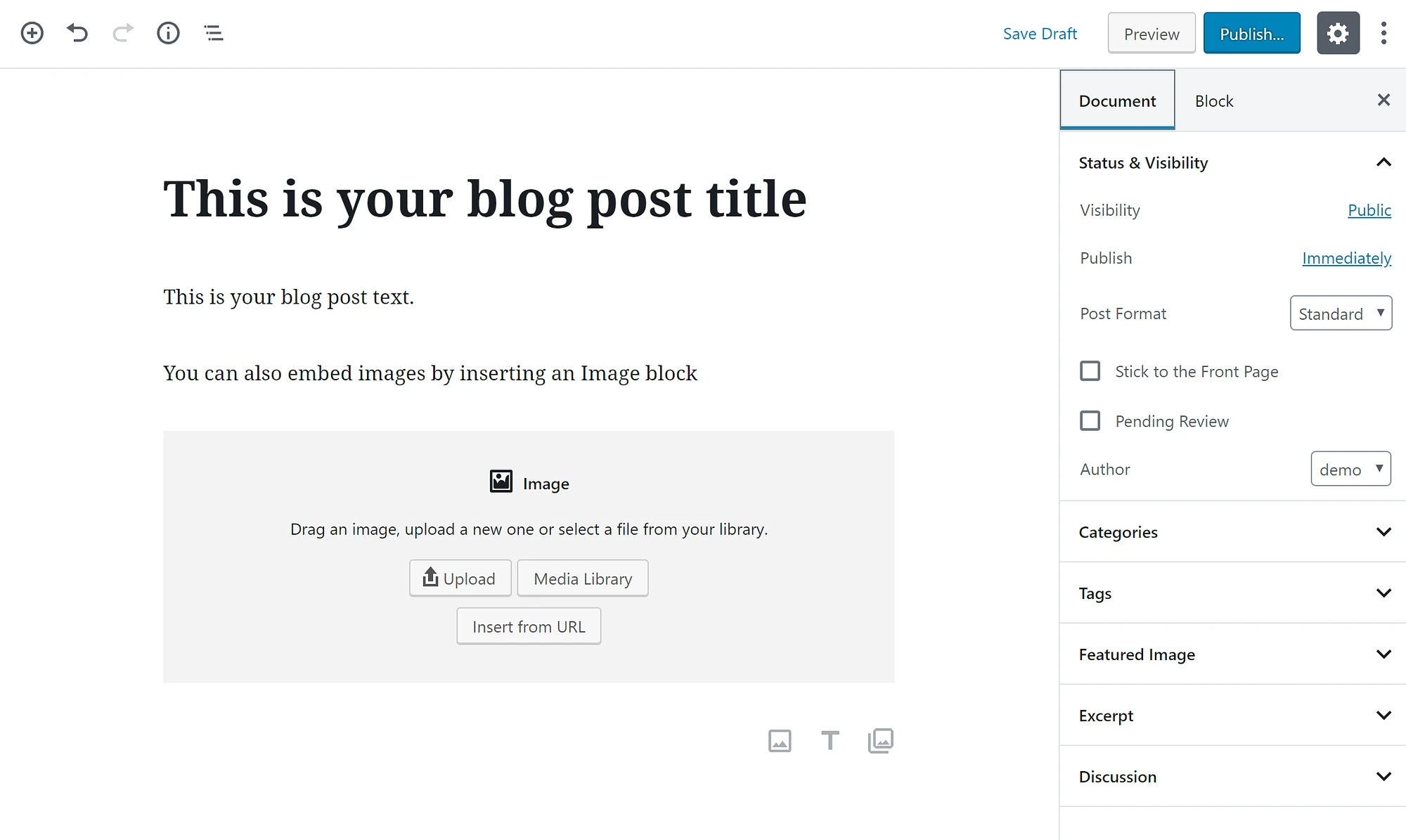The image size is (1406, 840).
Task: Click the redo arrow icon
Action: 122,33
